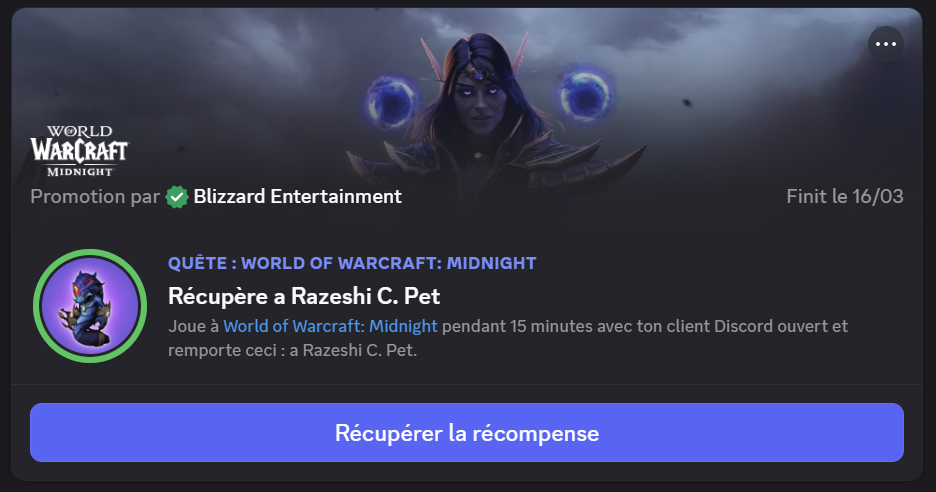This screenshot has height=492, width=936.
Task: Click the 'remporte ceci : a Razeshi C. Pet' line
Action: (292, 350)
